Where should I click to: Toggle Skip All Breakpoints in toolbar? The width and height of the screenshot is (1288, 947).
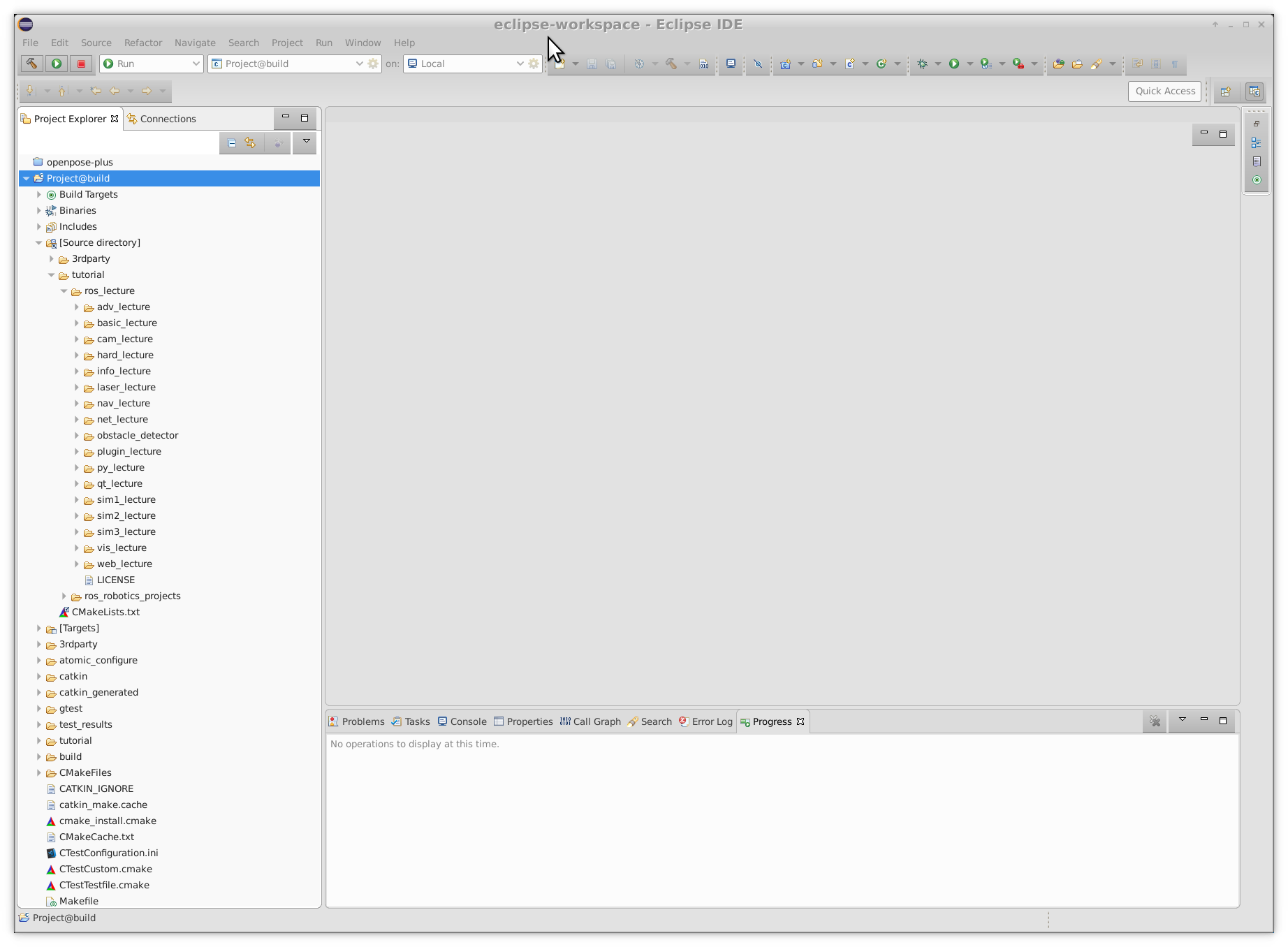(758, 64)
